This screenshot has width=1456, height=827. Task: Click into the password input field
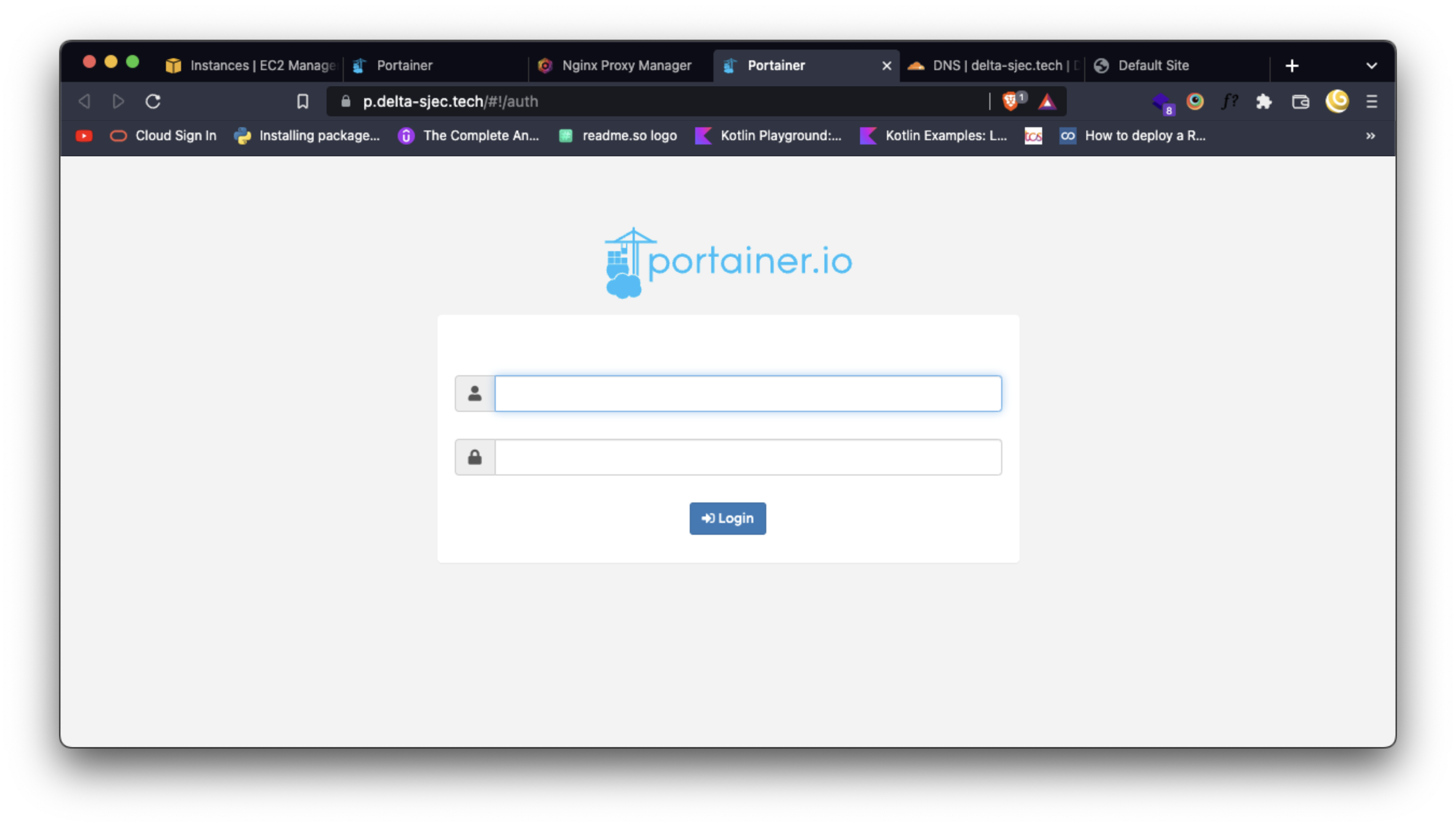(747, 457)
